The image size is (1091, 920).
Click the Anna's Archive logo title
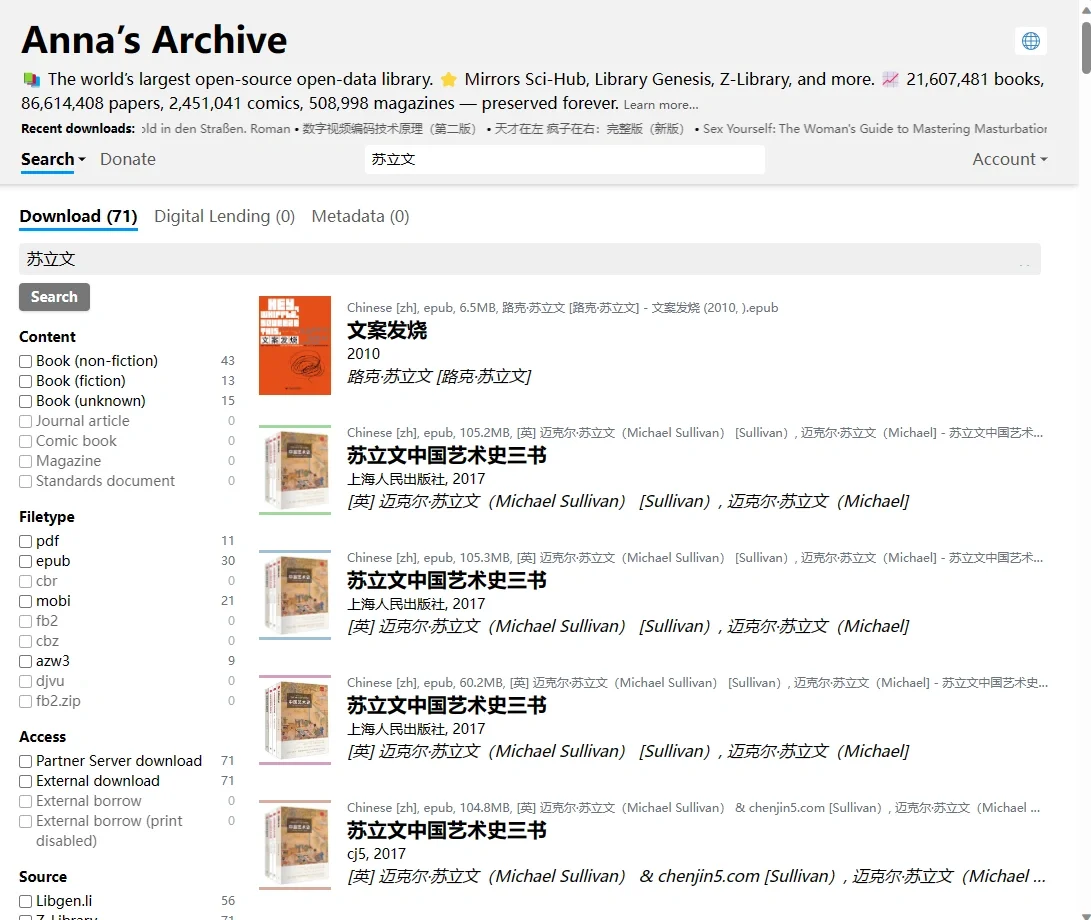tap(154, 40)
